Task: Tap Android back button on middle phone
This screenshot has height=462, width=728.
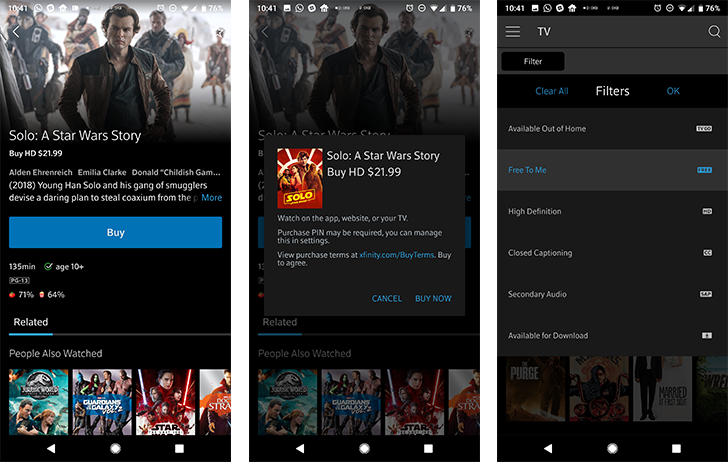Action: [300, 448]
